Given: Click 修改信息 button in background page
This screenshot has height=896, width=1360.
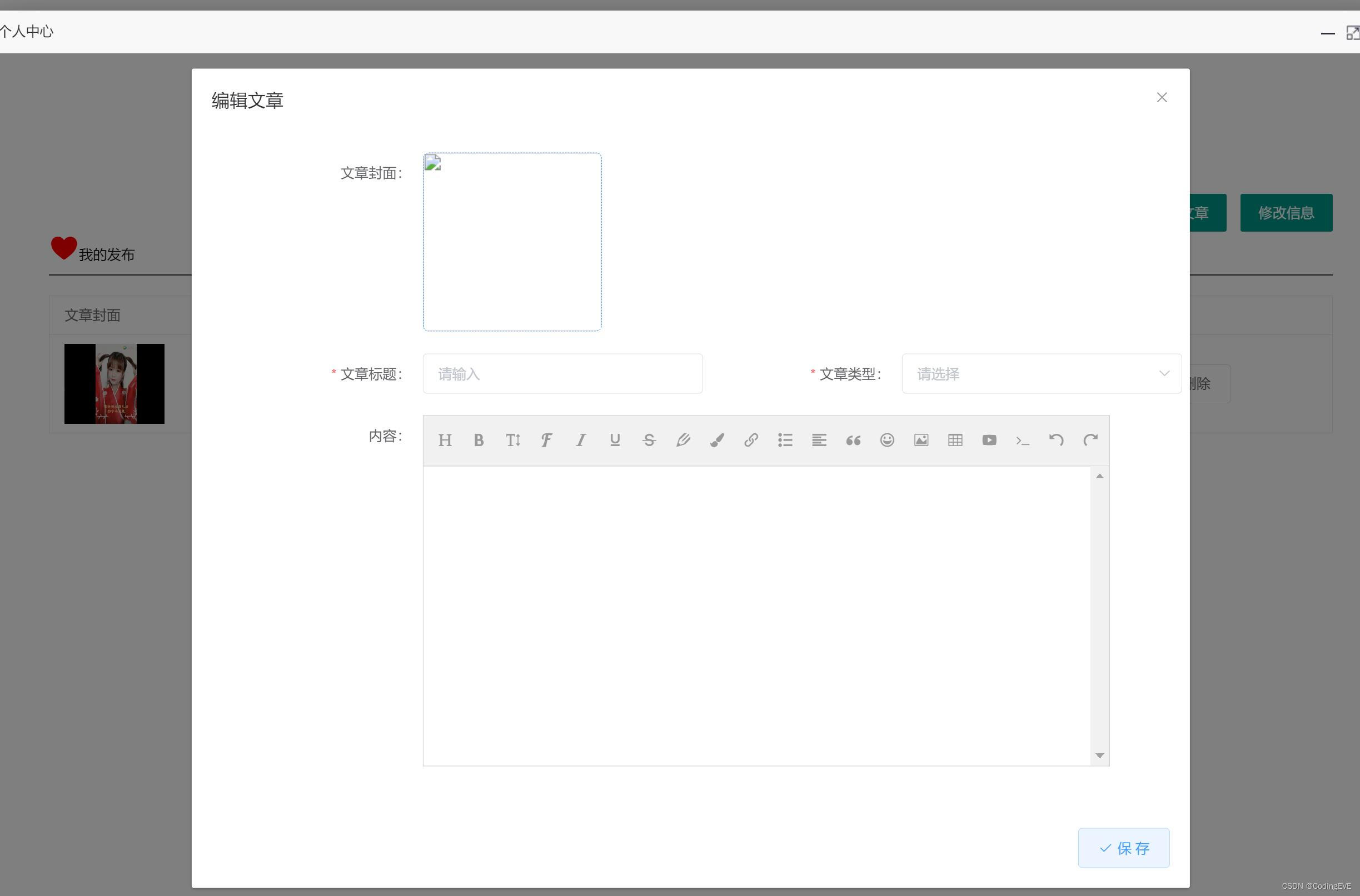Looking at the screenshot, I should 1286,213.
